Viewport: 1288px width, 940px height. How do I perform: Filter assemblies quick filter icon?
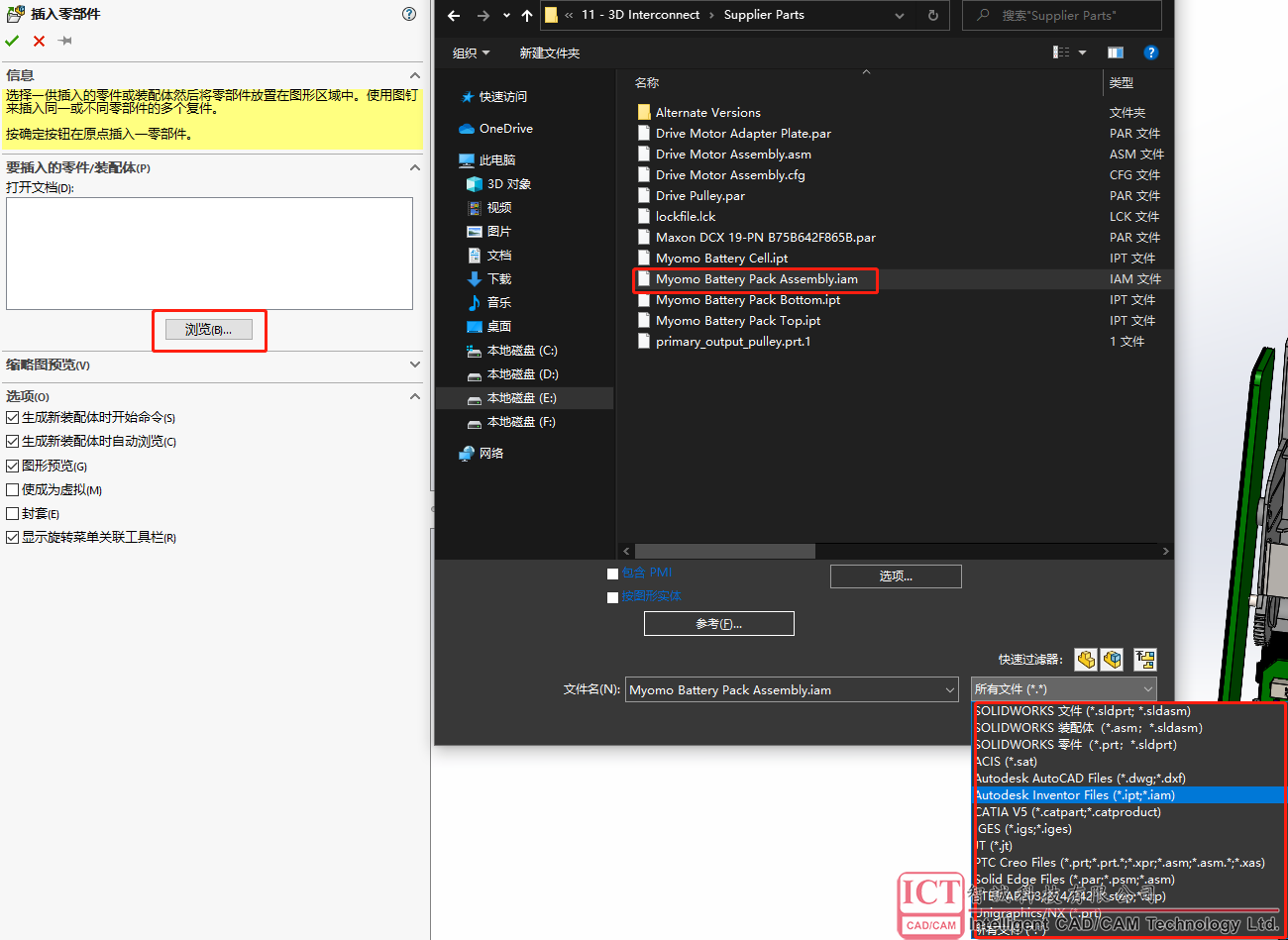tap(1112, 659)
